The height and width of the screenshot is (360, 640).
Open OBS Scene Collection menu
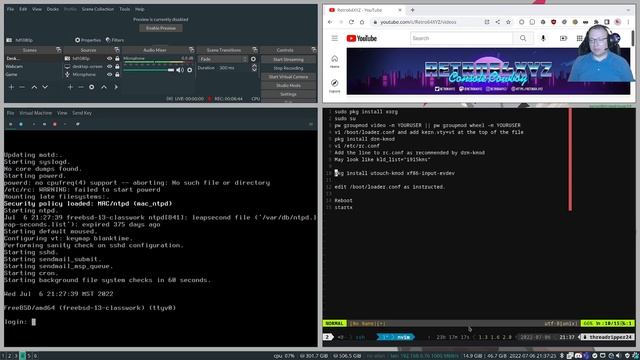98,9
